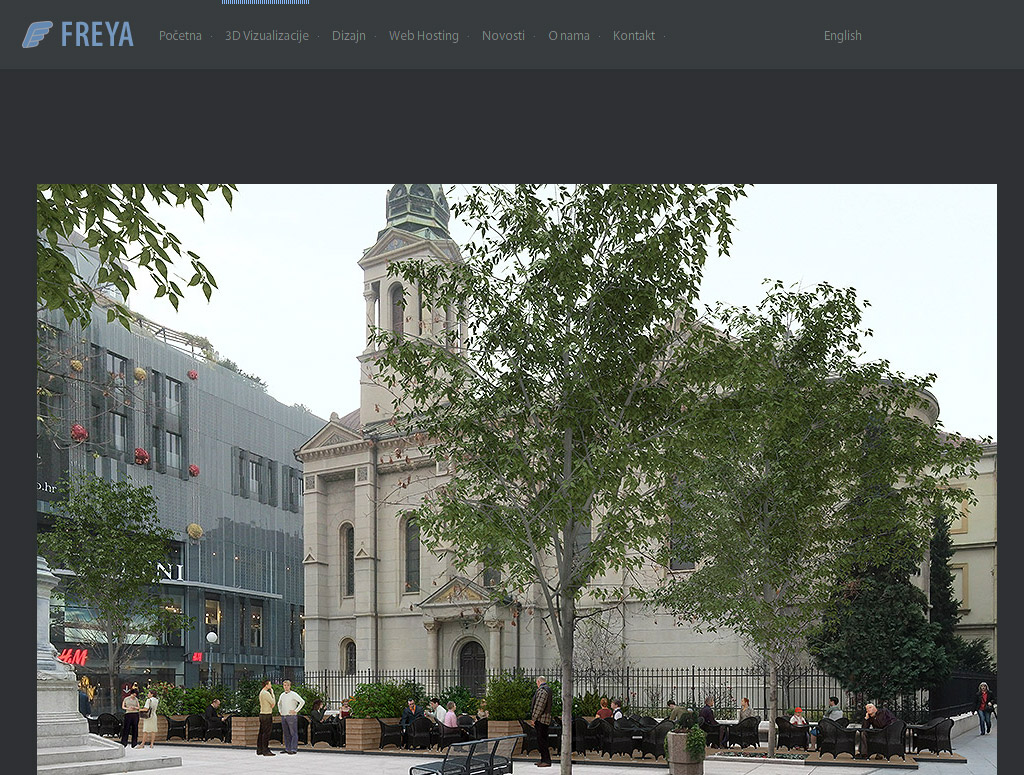Click the woman walking at right edge

pos(984,707)
